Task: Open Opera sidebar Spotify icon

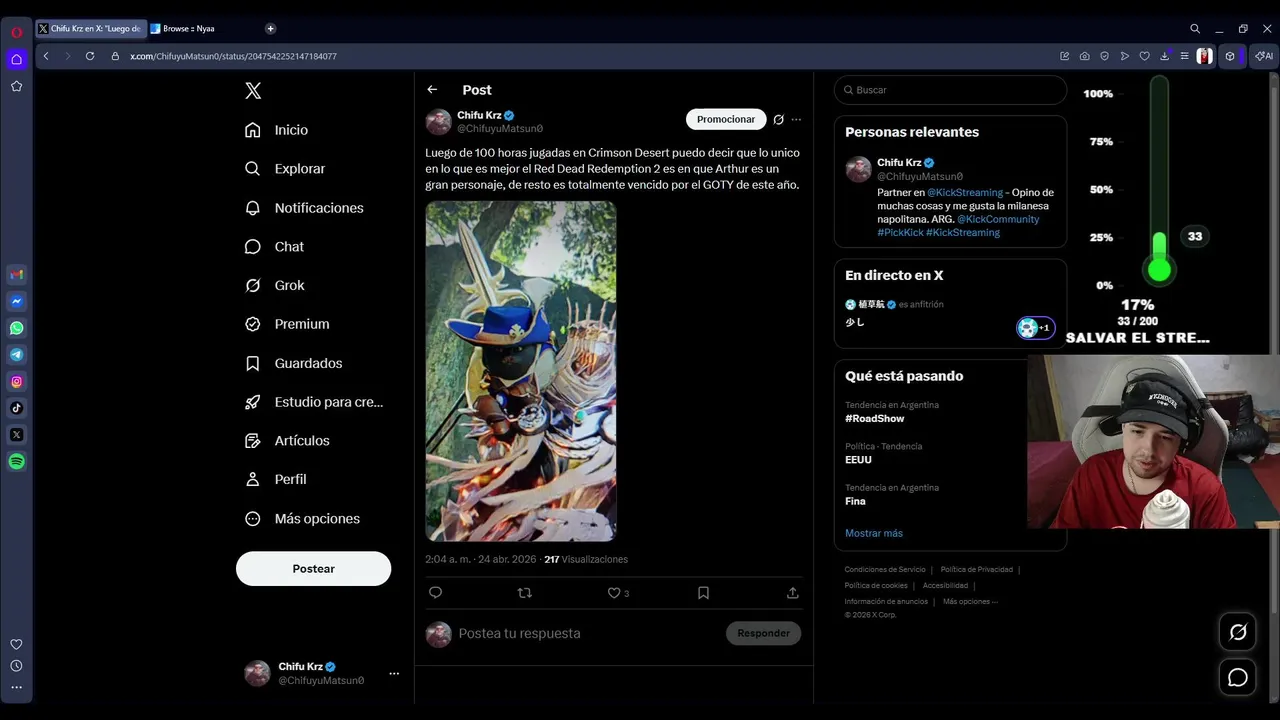Action: point(17,461)
